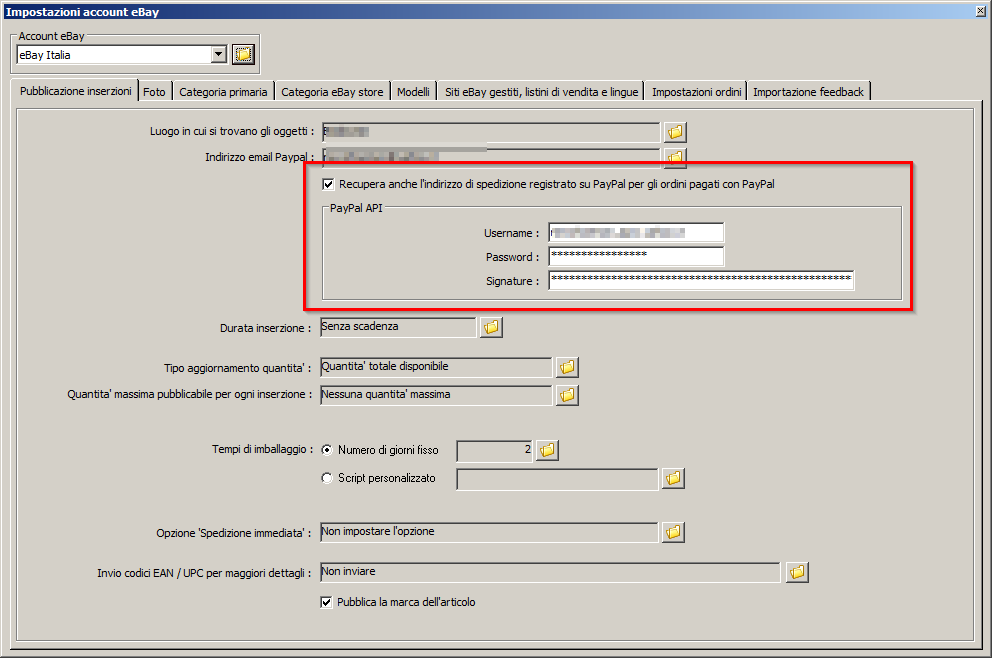The width and height of the screenshot is (992, 658).
Task: Click the PayPal API Password field
Action: coord(636,256)
